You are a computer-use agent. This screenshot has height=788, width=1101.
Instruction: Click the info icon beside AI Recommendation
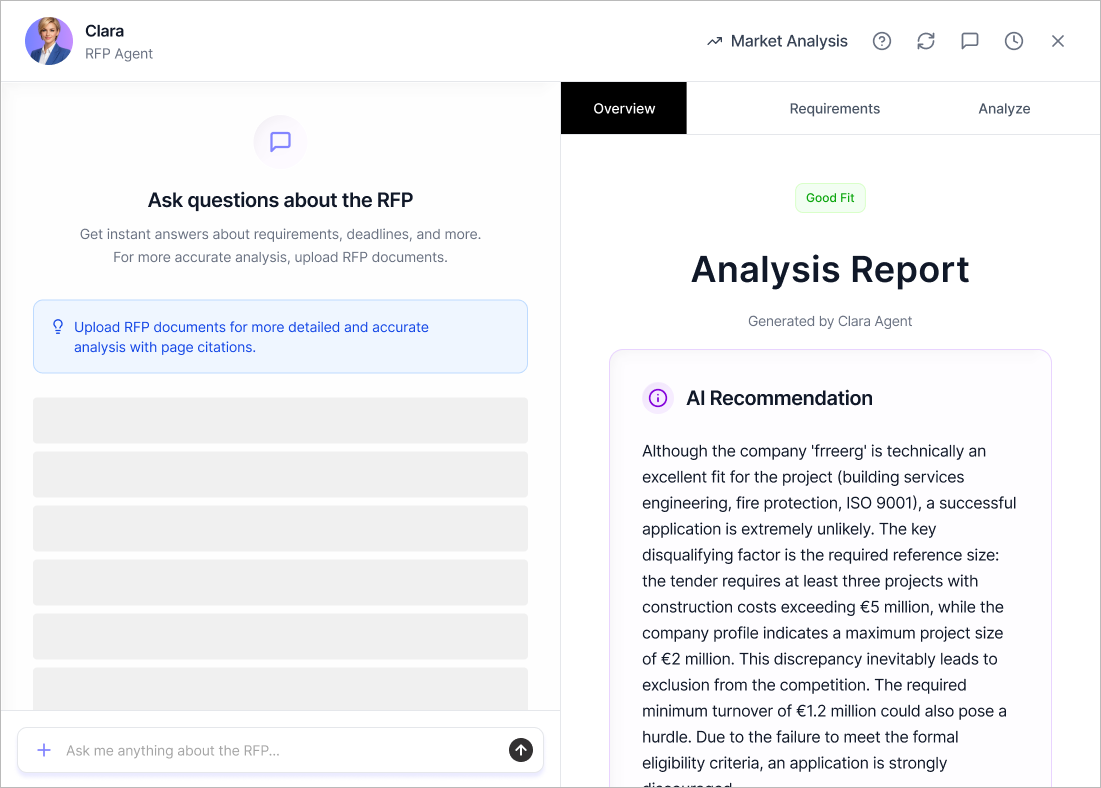658,398
